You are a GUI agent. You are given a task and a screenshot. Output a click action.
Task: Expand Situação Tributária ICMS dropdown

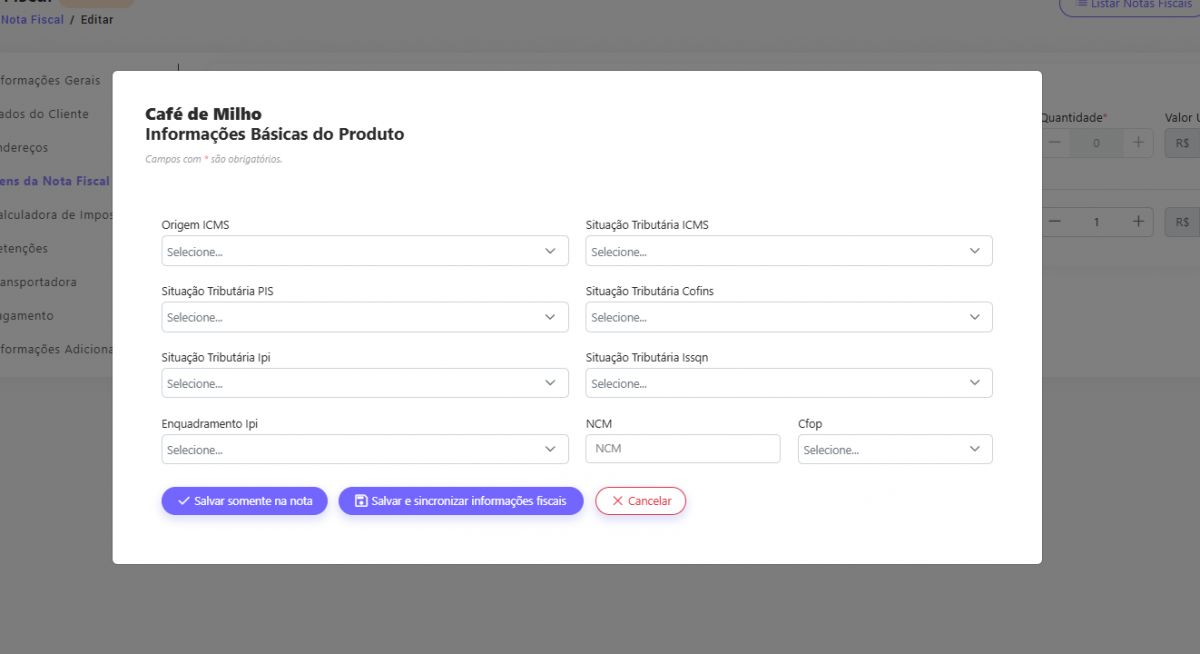click(x=788, y=251)
